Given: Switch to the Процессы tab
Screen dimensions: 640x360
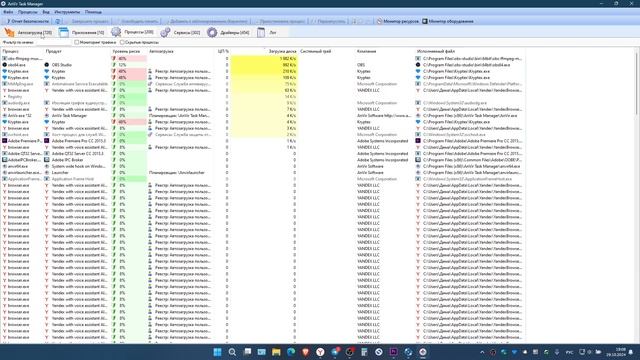Looking at the screenshot, I should 133,32.
